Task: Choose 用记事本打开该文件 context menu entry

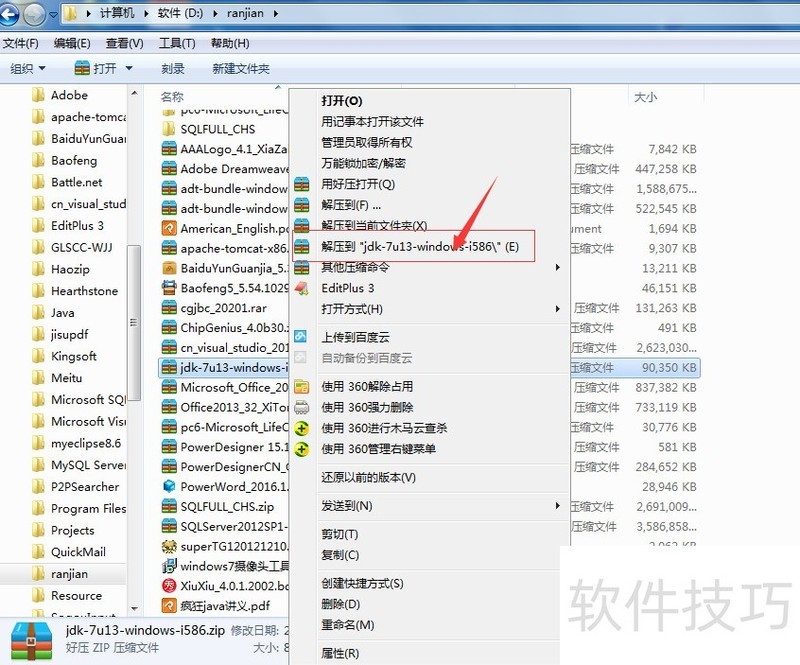Action: coord(372,121)
